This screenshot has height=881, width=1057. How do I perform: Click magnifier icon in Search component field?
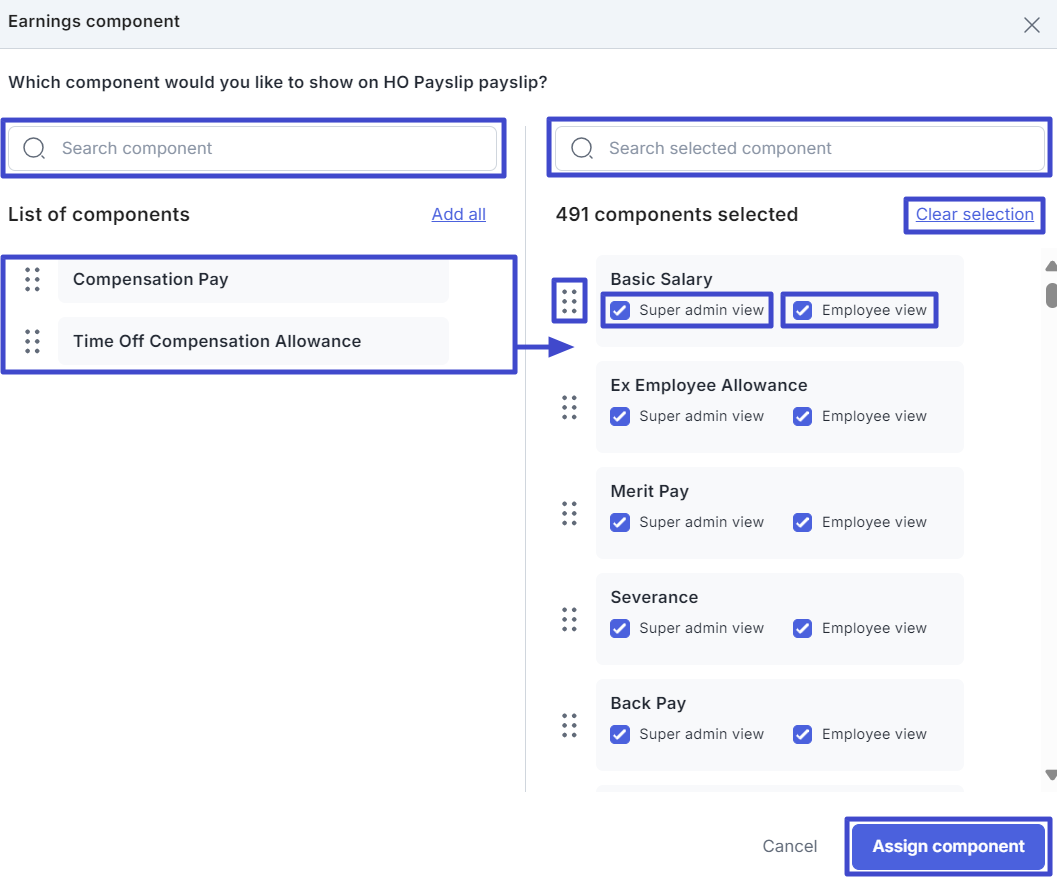tap(34, 148)
